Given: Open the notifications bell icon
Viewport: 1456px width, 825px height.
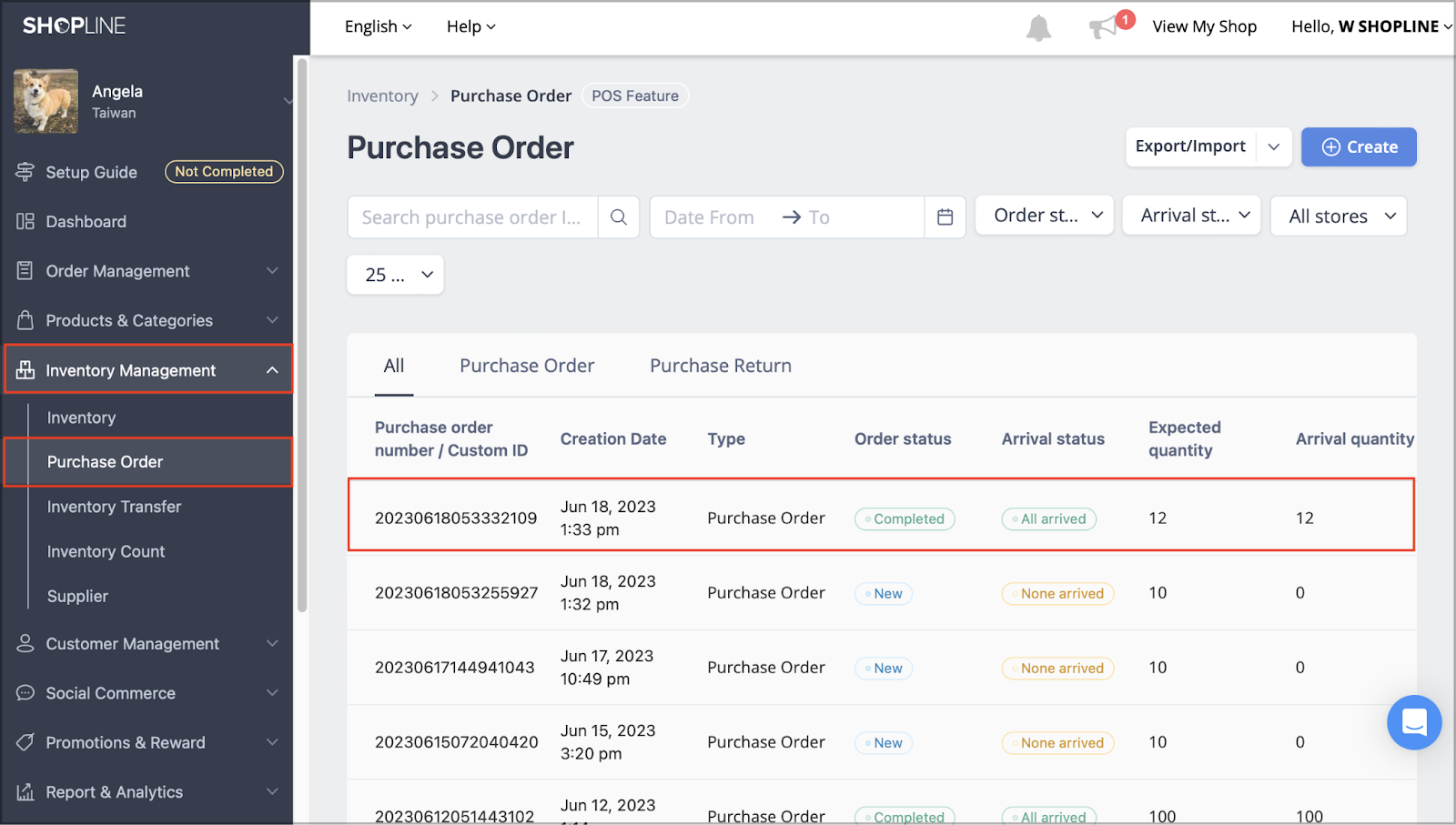Looking at the screenshot, I should 1038,26.
